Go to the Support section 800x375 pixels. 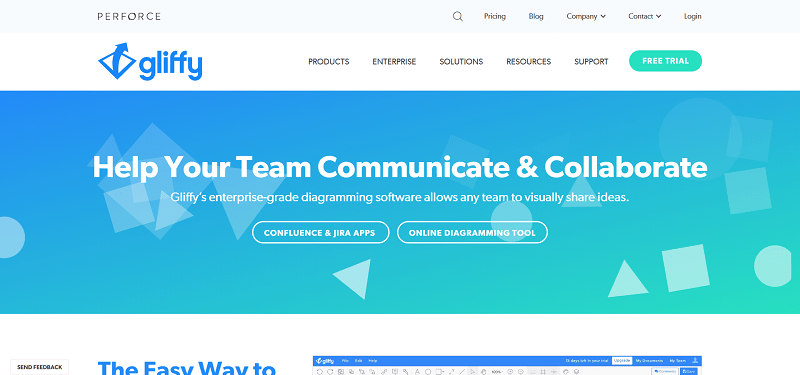(x=591, y=62)
